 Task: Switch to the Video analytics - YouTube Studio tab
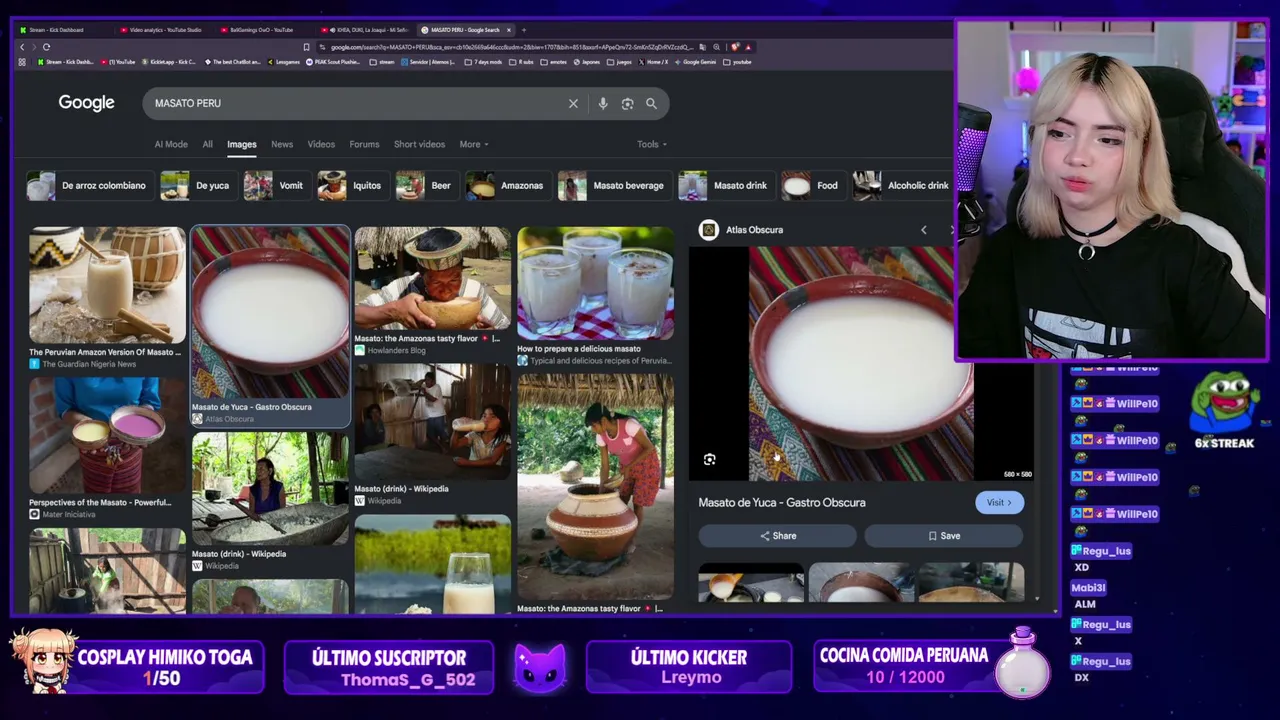(x=162, y=30)
